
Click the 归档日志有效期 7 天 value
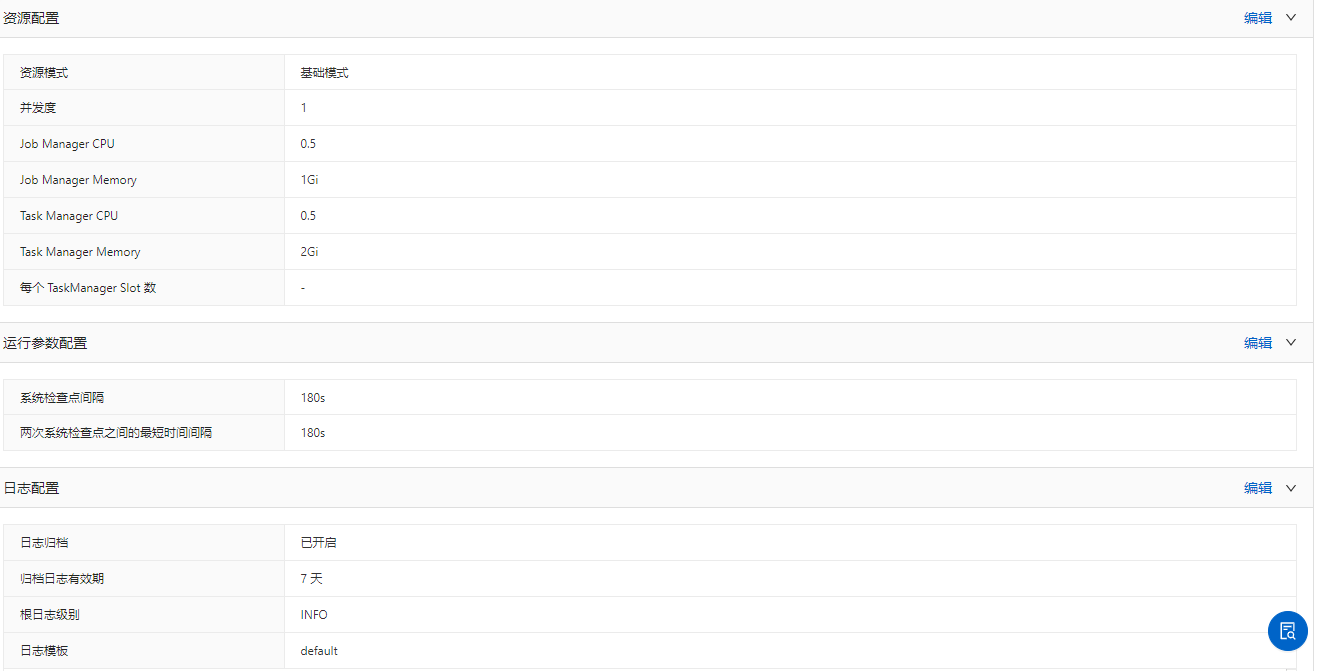point(311,579)
